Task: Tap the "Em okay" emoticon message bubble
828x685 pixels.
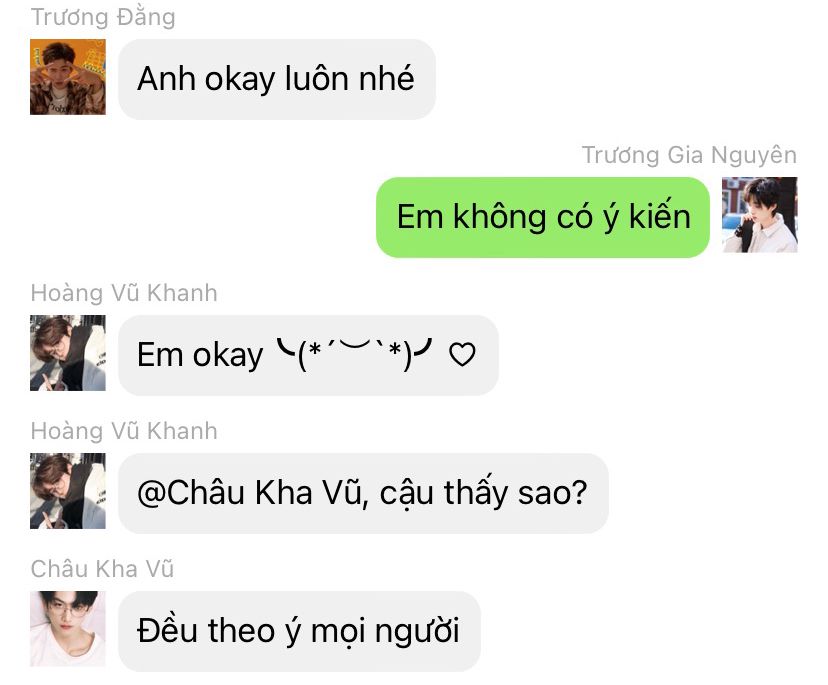Action: pyautogui.click(x=308, y=355)
